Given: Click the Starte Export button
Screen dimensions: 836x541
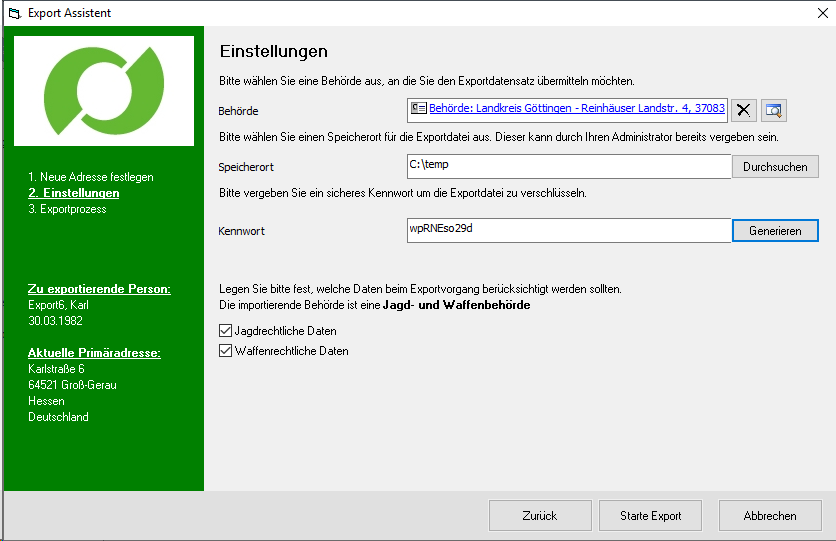Looking at the screenshot, I should click(x=651, y=516).
